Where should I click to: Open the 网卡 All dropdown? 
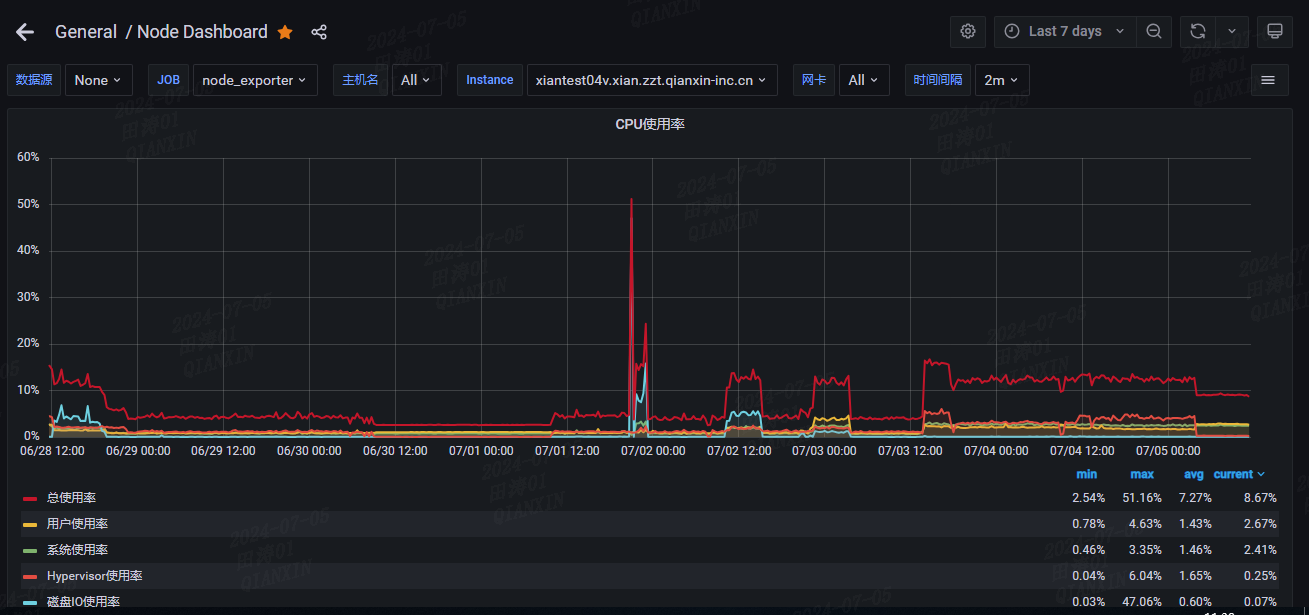pyautogui.click(x=864, y=80)
